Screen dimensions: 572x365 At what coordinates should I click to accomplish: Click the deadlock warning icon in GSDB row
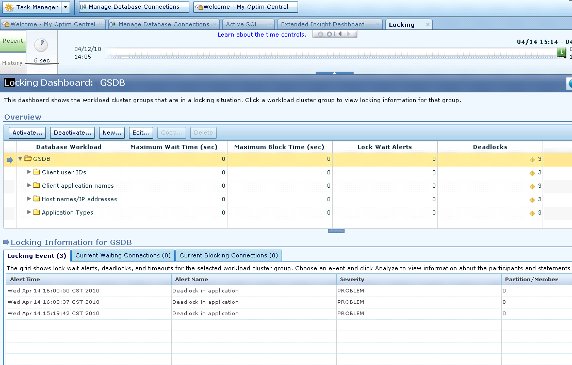click(532, 159)
